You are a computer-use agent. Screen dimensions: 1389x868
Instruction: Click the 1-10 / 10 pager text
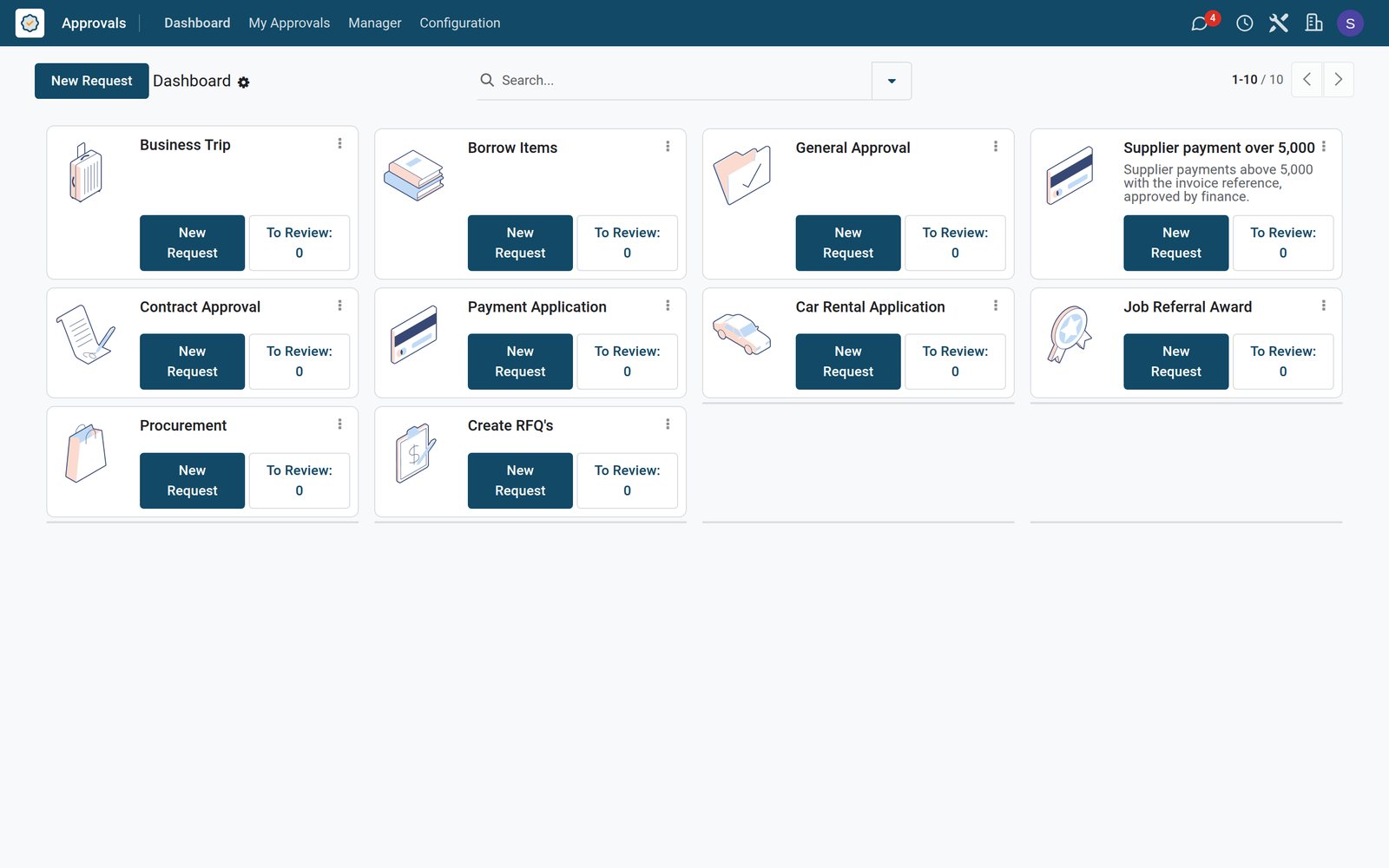[x=1257, y=80]
